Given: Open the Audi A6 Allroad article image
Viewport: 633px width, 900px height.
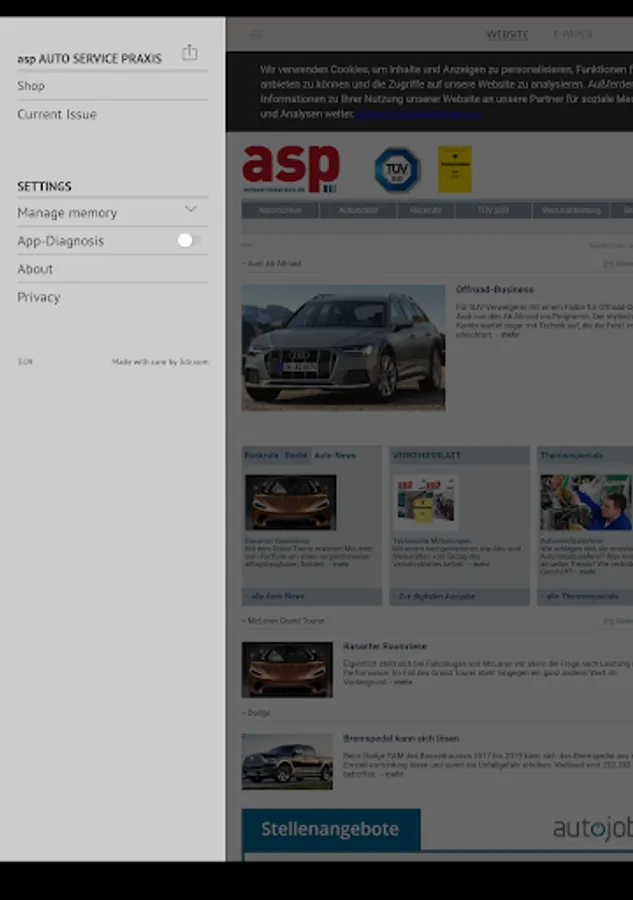Looking at the screenshot, I should pos(343,347).
